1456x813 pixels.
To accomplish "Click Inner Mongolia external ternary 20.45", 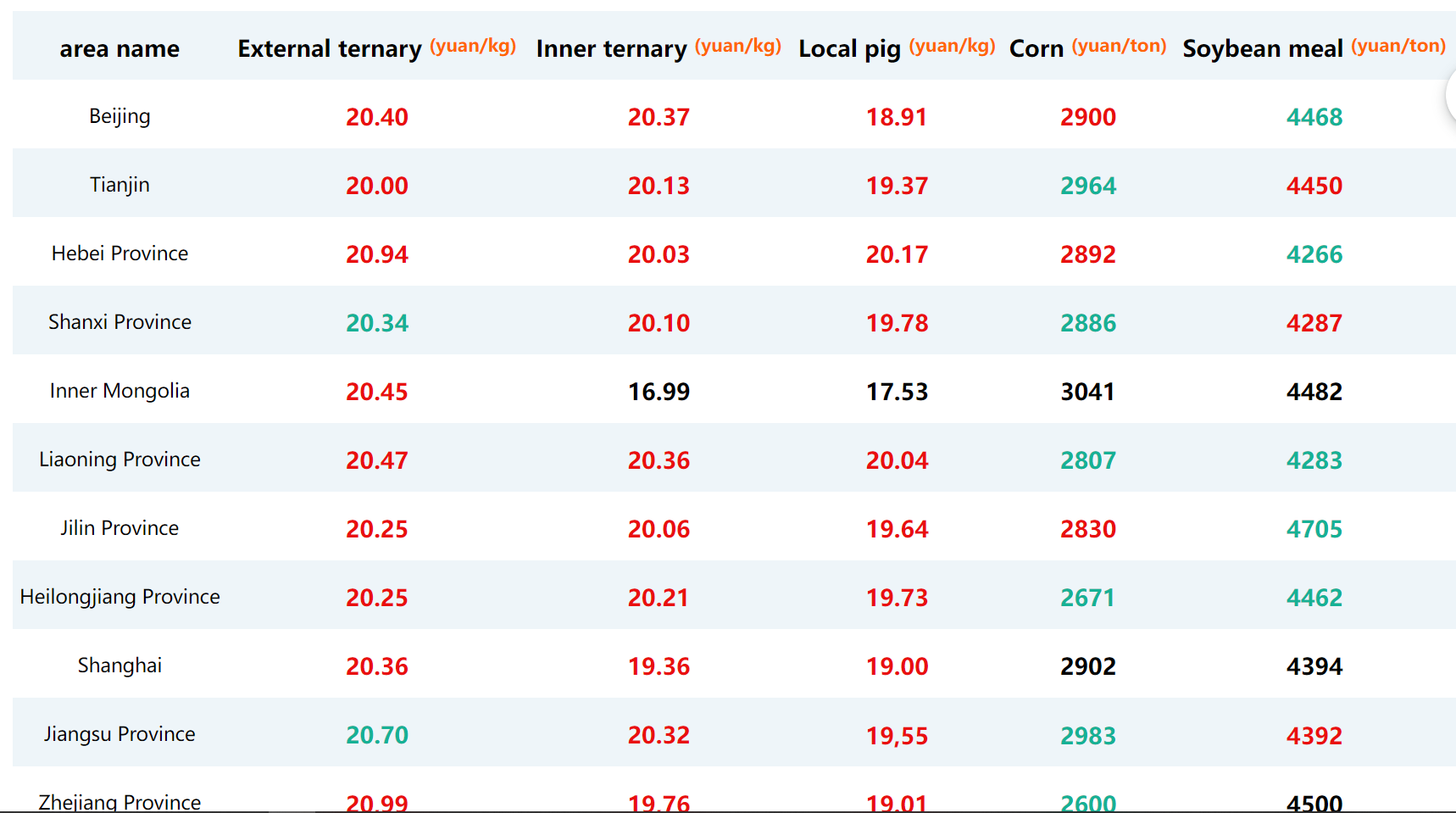I will coord(377,392).
